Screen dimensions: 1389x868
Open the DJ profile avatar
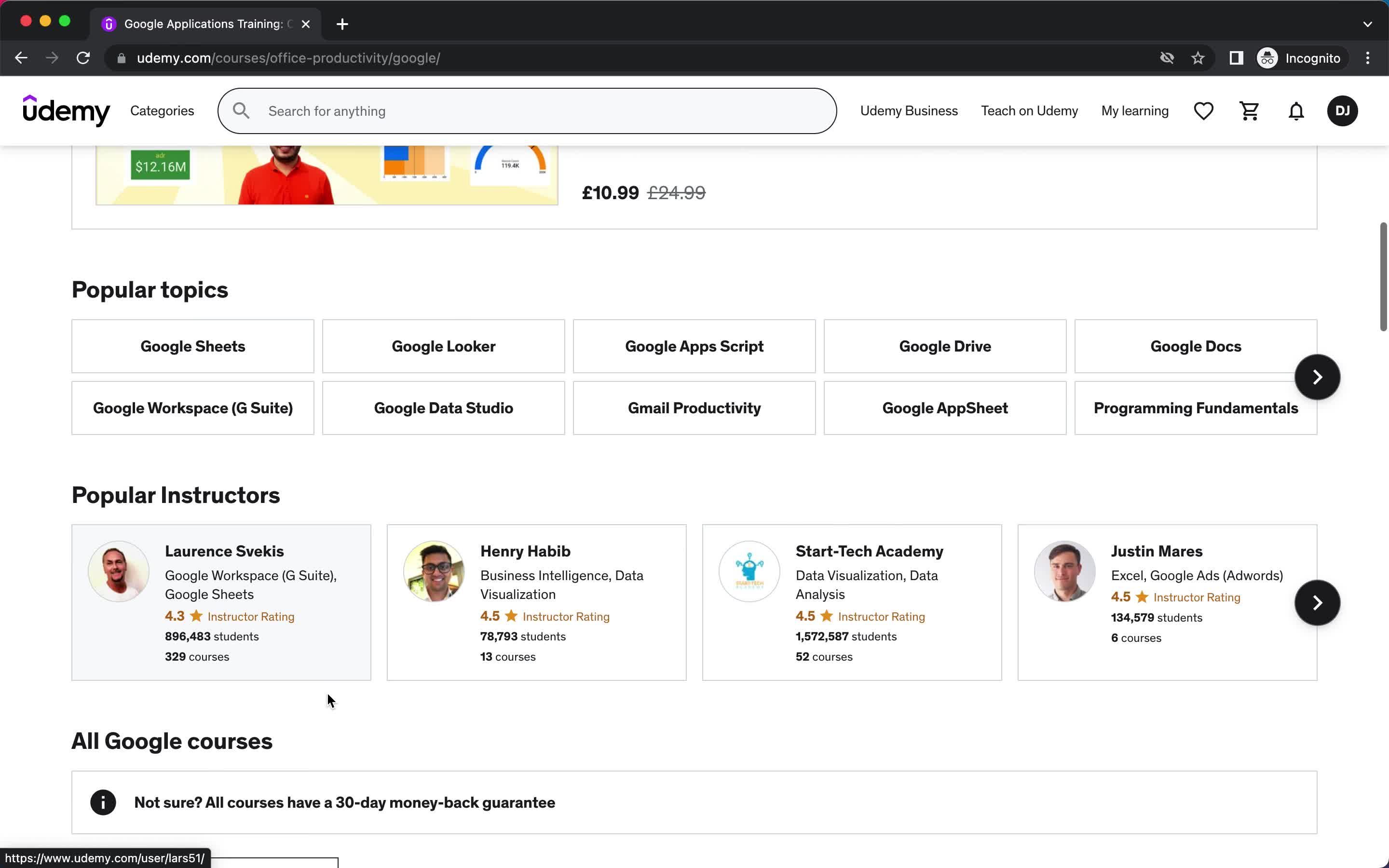pyautogui.click(x=1342, y=111)
